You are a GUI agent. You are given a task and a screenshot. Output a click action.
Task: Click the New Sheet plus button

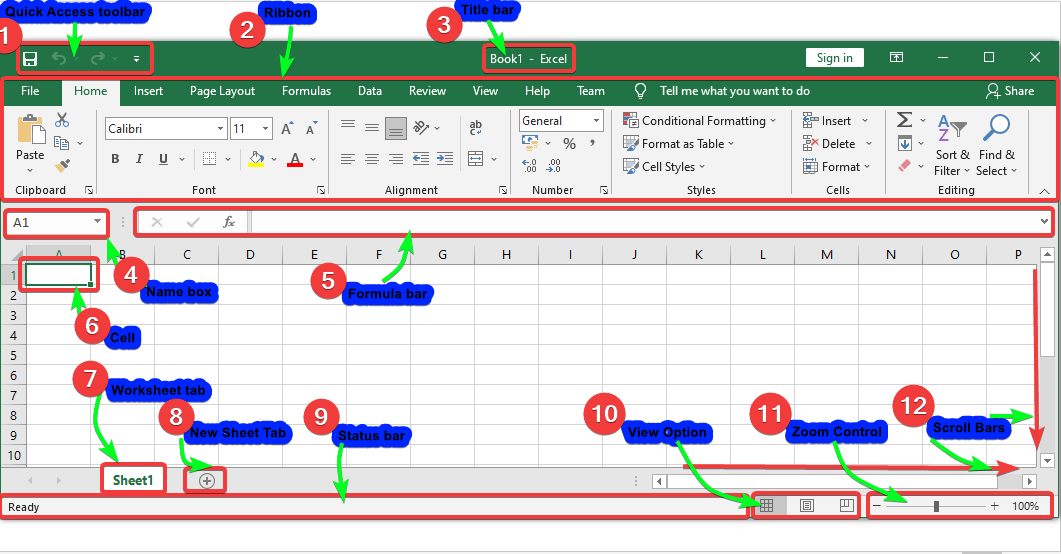click(x=207, y=481)
